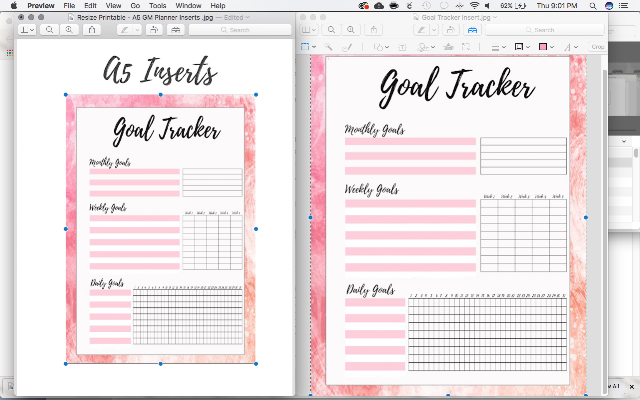The height and width of the screenshot is (400, 640).
Task: Click Search field in Goal Tracker window
Action: [544, 30]
